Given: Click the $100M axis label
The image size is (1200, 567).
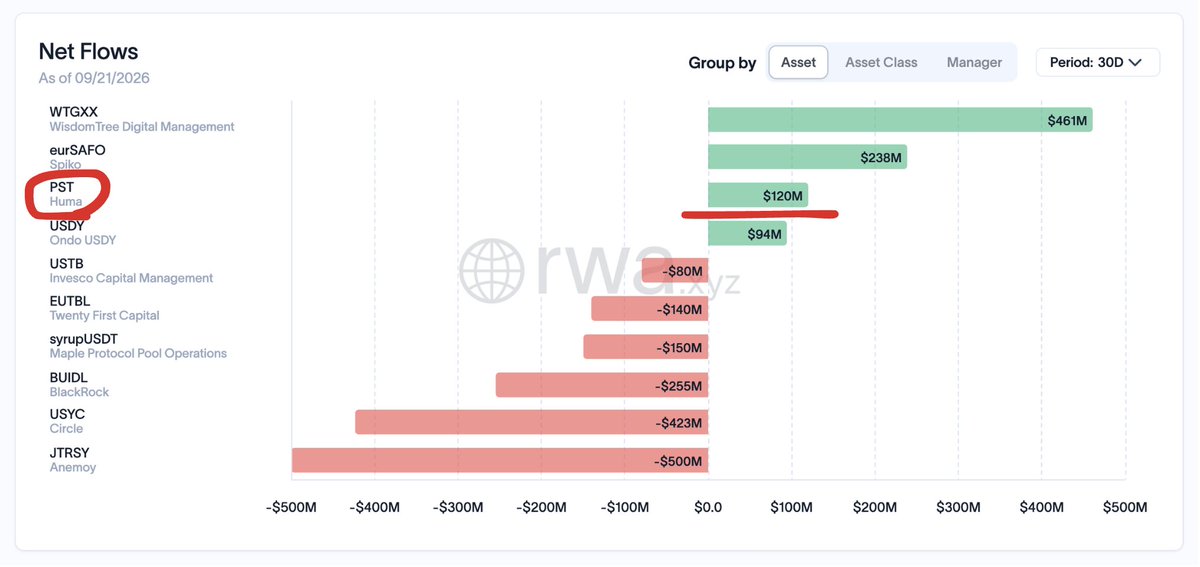Looking at the screenshot, I should (792, 507).
